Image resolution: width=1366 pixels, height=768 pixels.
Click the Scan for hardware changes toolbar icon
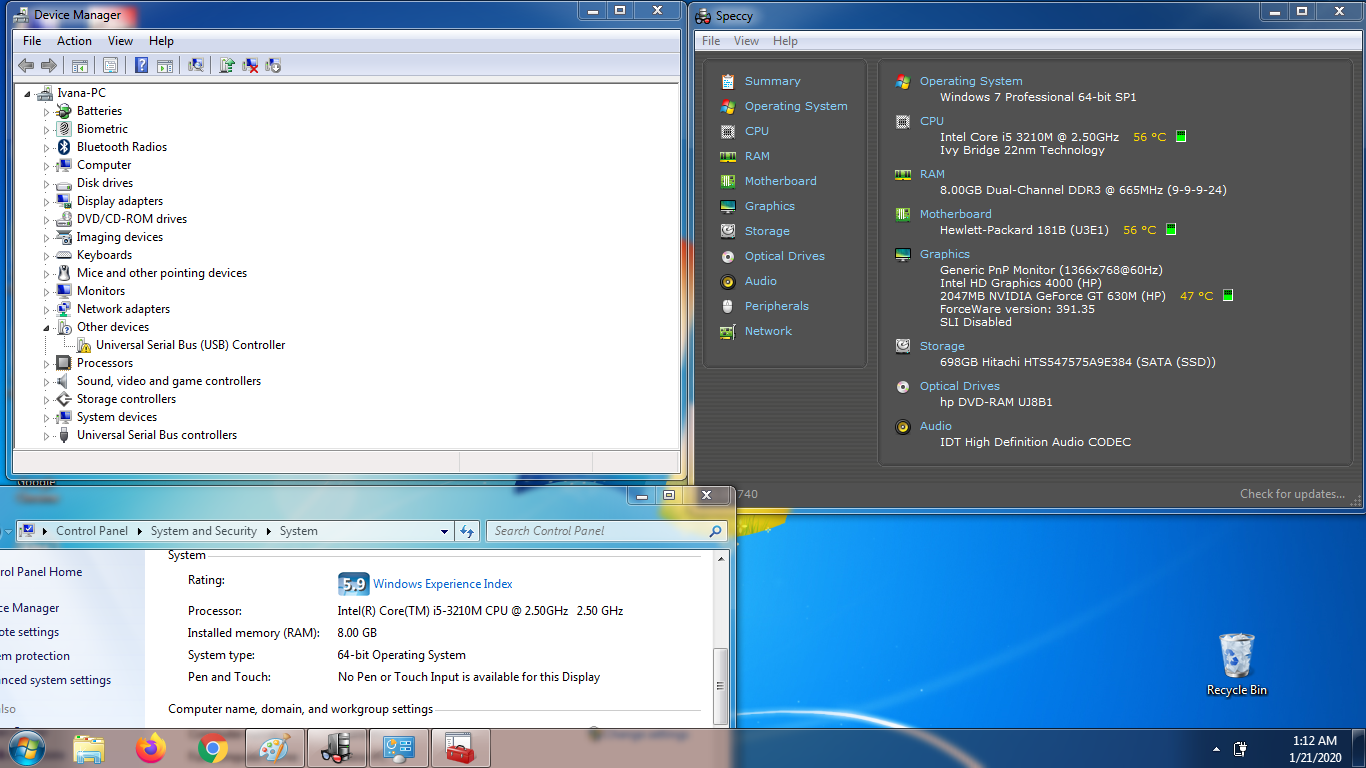coord(196,66)
